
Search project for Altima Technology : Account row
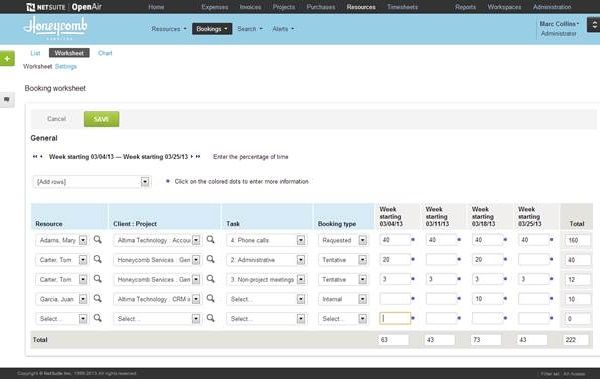pos(210,239)
